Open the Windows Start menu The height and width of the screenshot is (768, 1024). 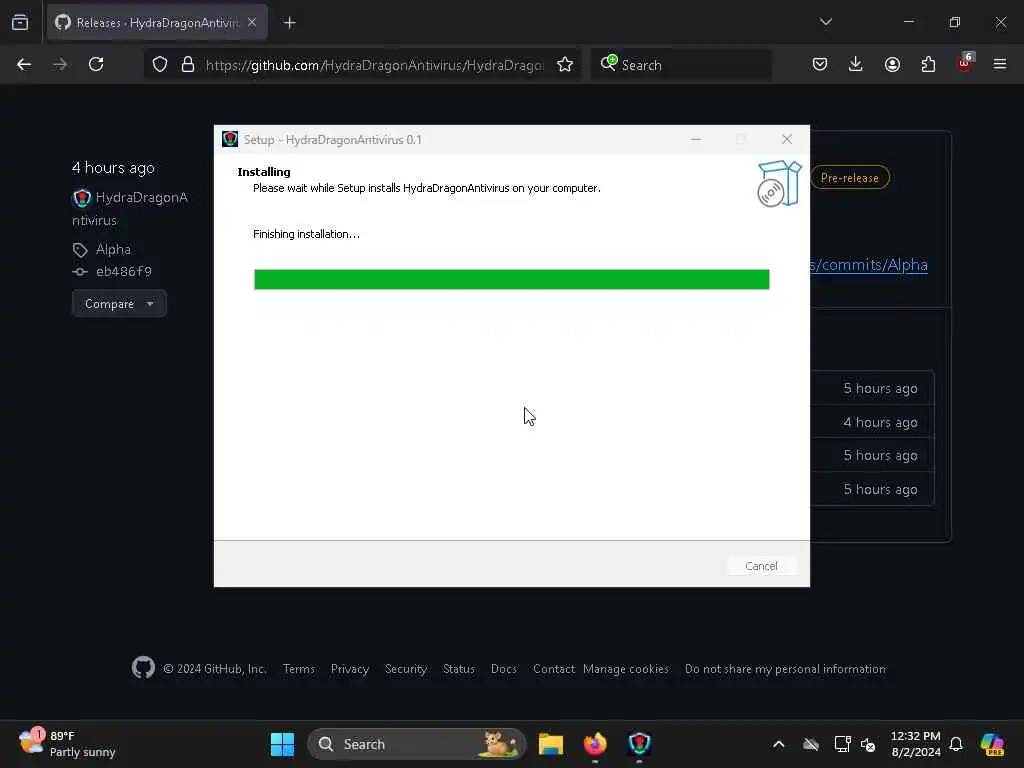[282, 744]
